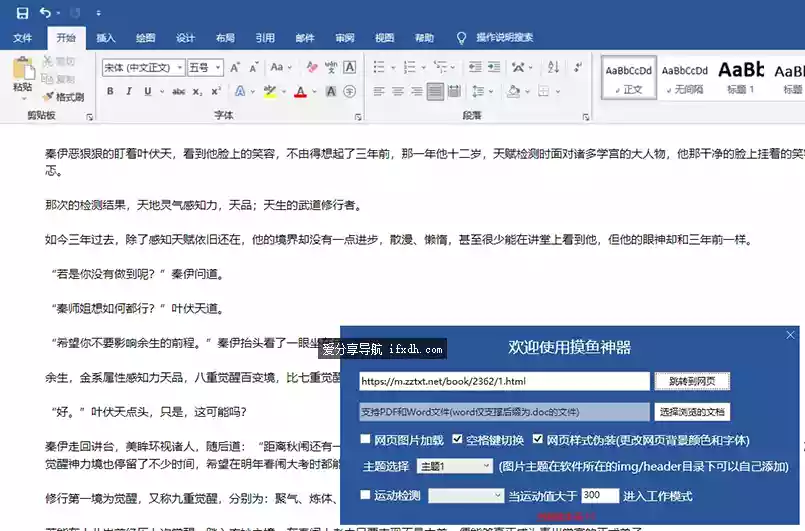Clear all formatting eraser icon
This screenshot has width=805, height=531.
(x=312, y=67)
